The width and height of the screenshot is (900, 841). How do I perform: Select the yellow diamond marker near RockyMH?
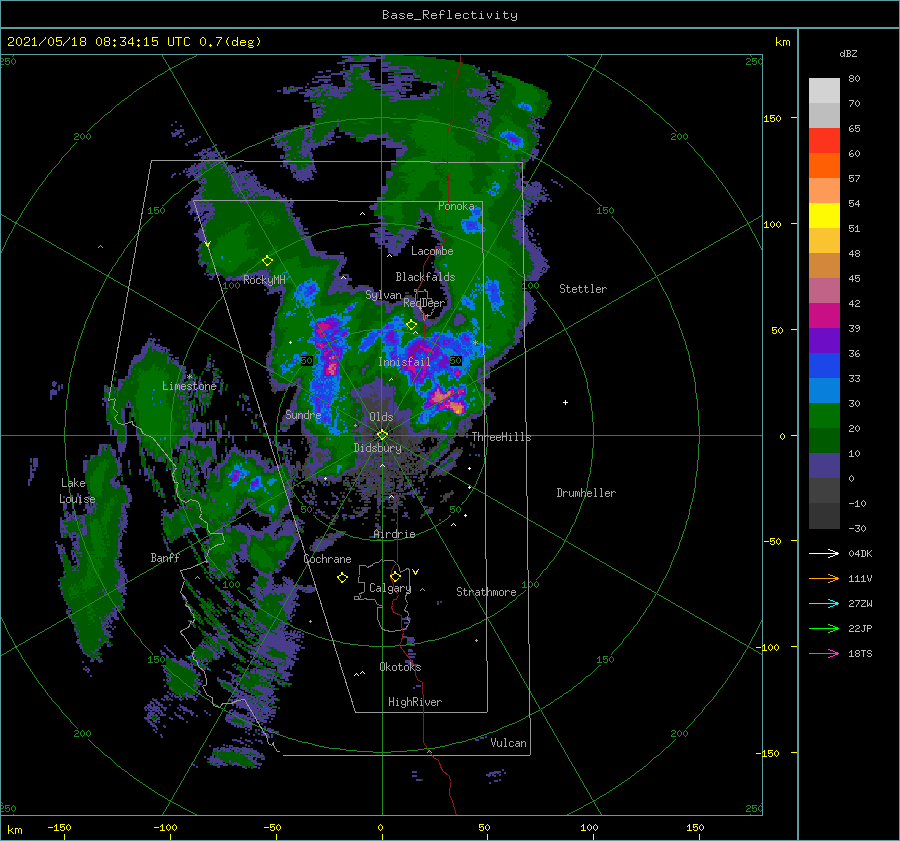click(267, 261)
